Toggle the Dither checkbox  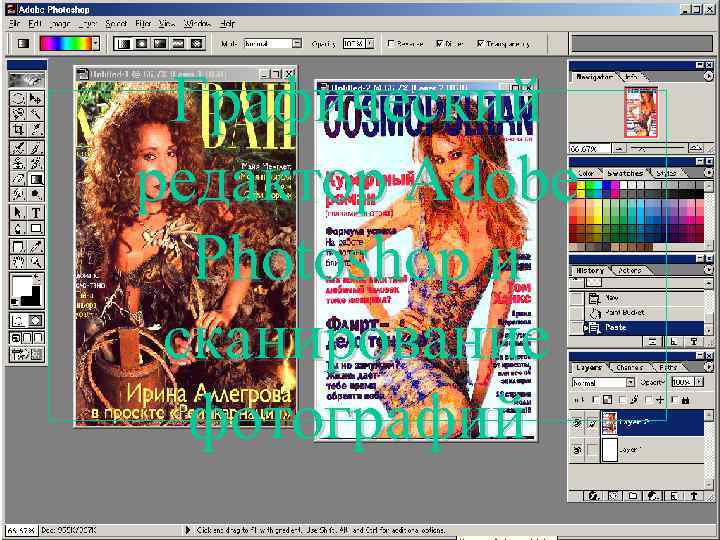point(439,44)
